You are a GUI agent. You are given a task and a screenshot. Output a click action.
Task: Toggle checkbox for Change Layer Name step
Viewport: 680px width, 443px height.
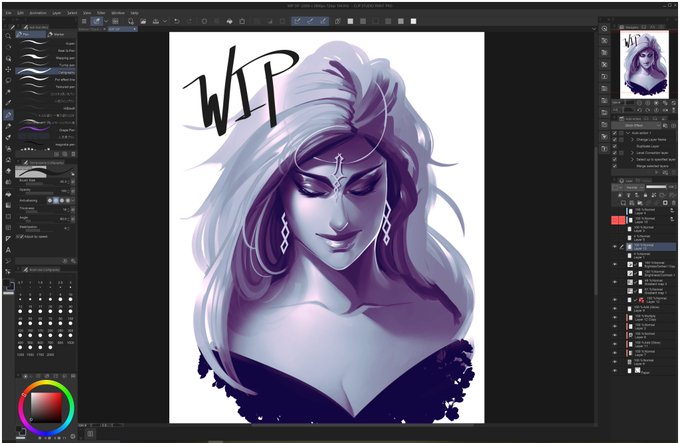coord(615,140)
